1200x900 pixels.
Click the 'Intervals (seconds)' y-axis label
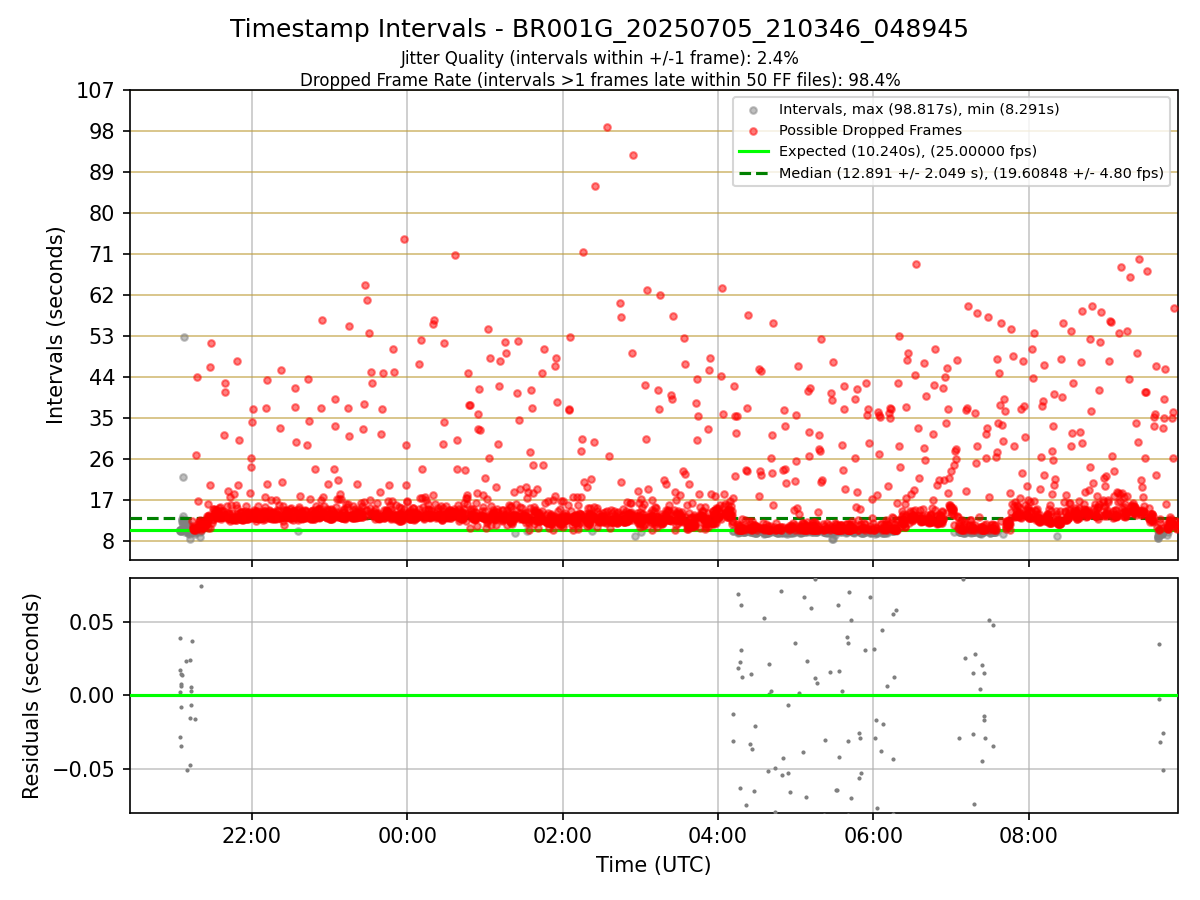[x=56, y=325]
